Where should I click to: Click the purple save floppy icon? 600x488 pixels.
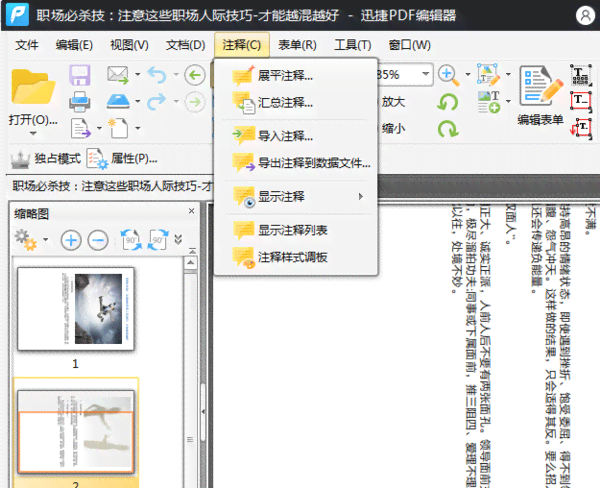click(80, 75)
